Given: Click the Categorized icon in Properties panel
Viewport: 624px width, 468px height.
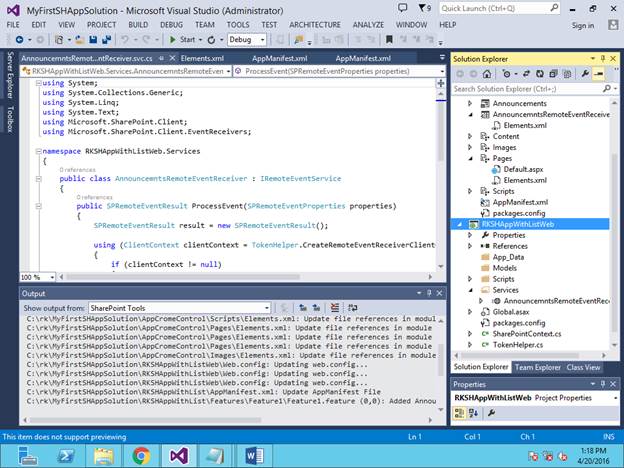Looking at the screenshot, I should (x=459, y=413).
